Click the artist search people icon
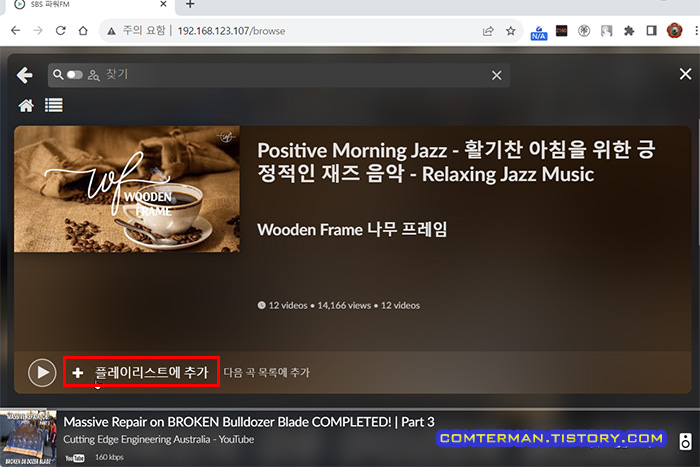Viewport: 700px width, 467px height. [93, 75]
